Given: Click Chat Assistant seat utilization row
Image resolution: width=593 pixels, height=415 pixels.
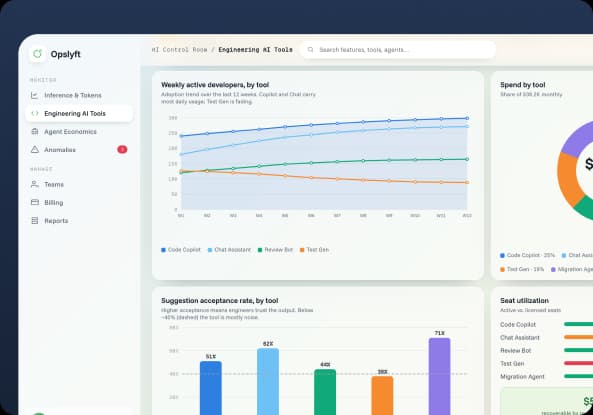Looking at the screenshot, I should click(x=546, y=337).
